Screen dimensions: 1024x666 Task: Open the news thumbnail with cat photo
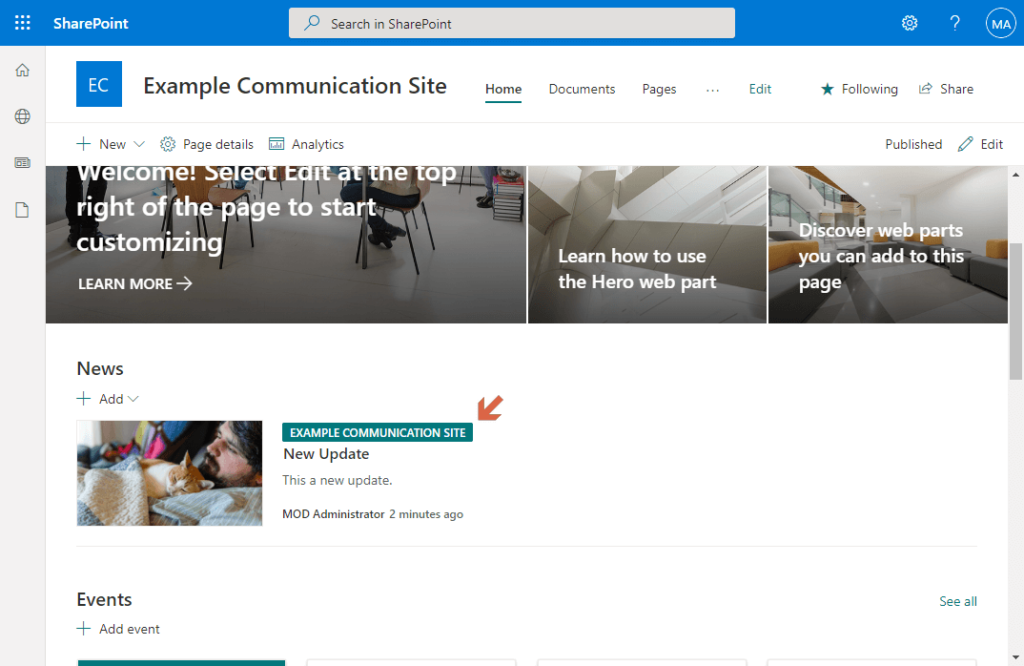pos(170,473)
